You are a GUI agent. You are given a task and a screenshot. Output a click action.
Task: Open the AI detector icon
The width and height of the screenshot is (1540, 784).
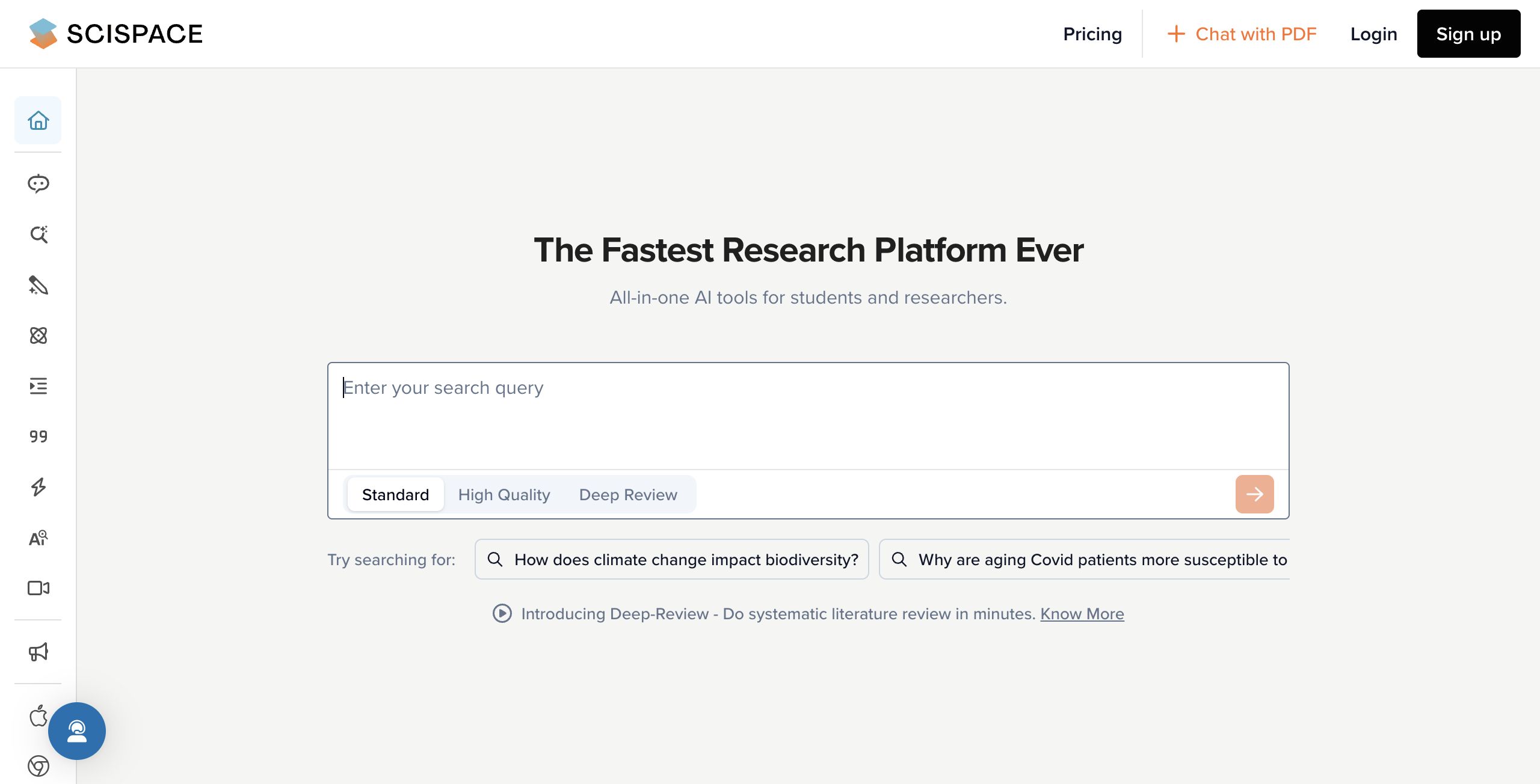click(38, 537)
